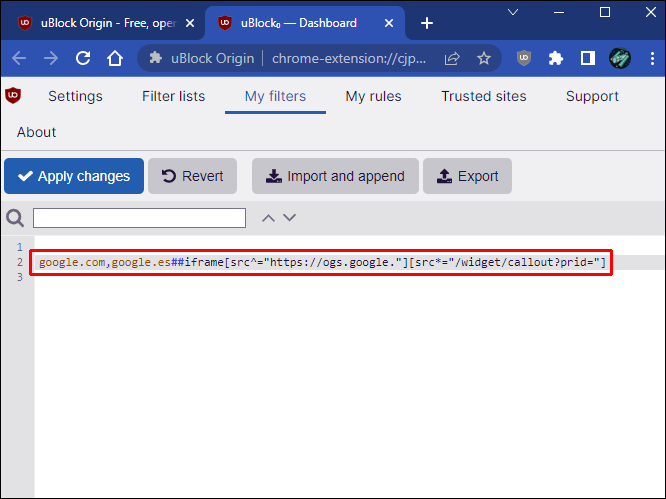Viewport: 666px width, 499px height.
Task: Focus the filter search input field
Action: (139, 218)
